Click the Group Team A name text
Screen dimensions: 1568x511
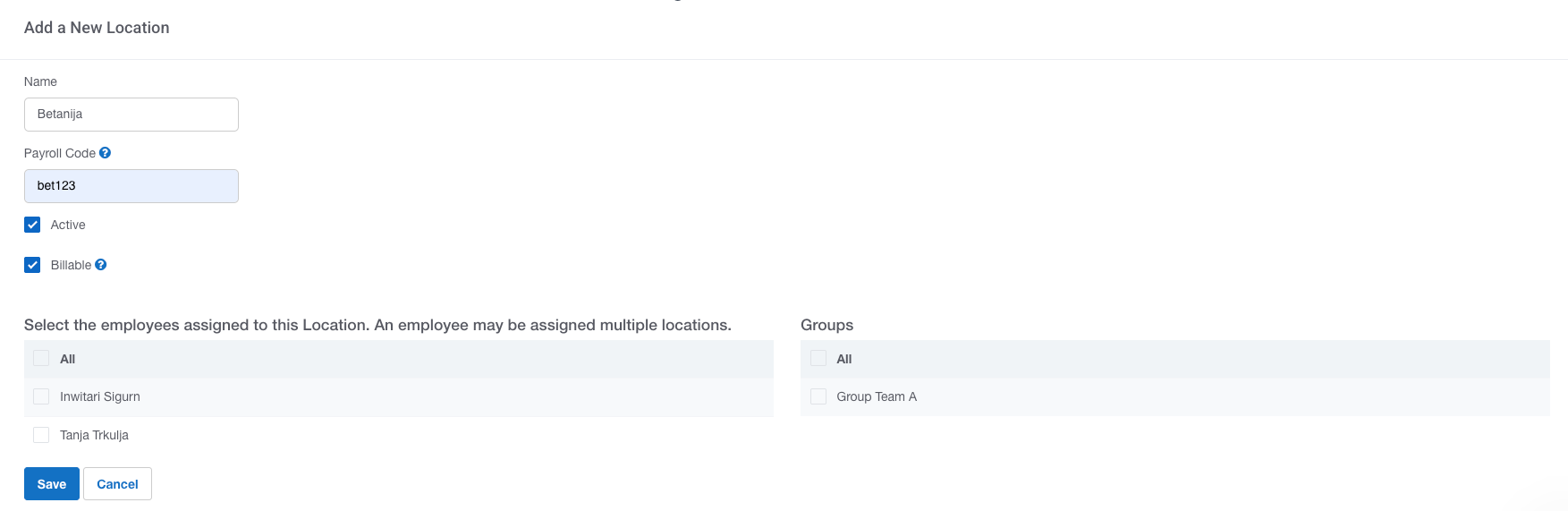click(877, 396)
